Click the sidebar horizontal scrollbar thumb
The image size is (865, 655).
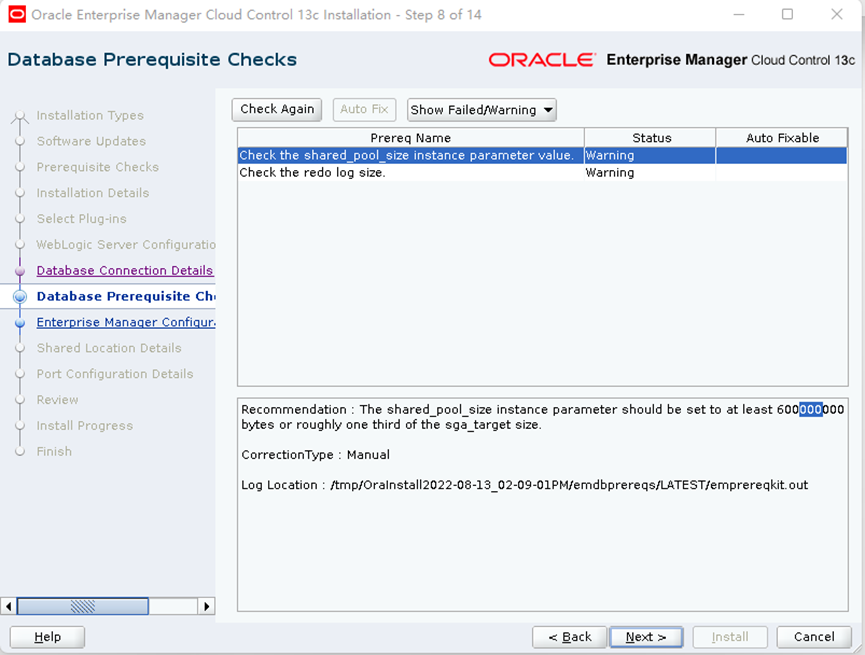click(82, 606)
